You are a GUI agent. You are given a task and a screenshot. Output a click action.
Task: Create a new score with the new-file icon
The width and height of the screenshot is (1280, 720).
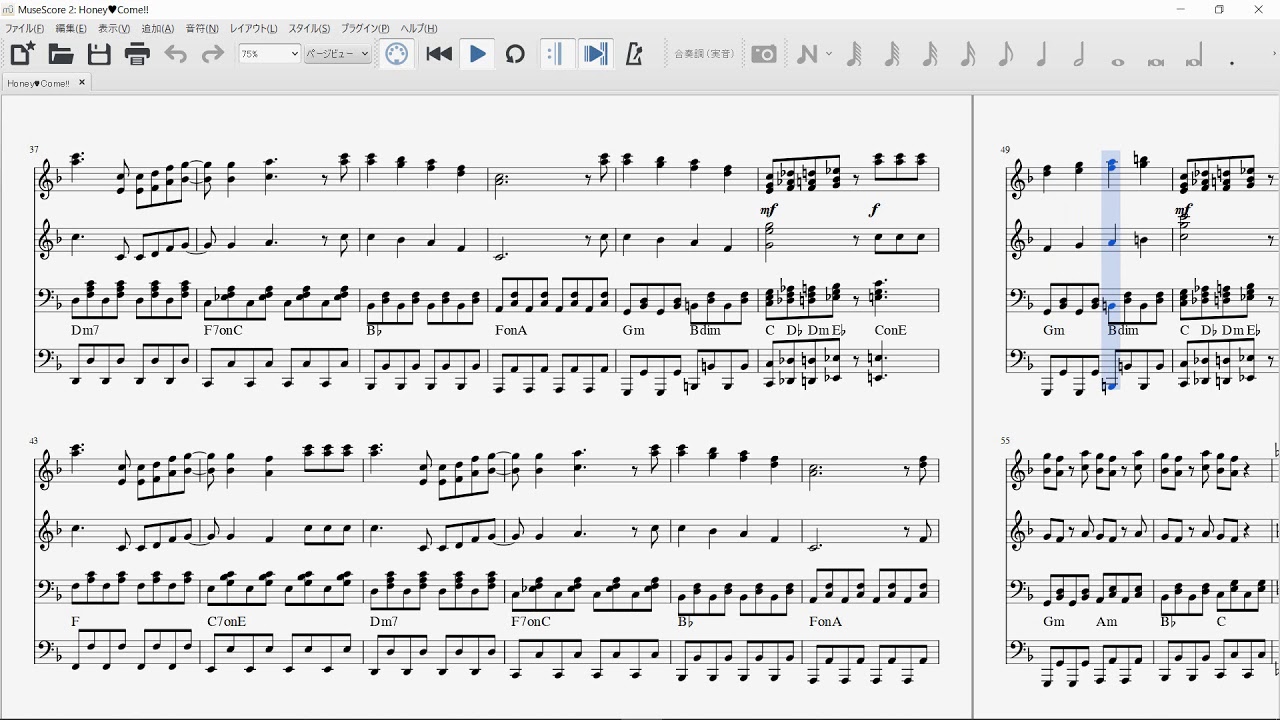coord(22,54)
